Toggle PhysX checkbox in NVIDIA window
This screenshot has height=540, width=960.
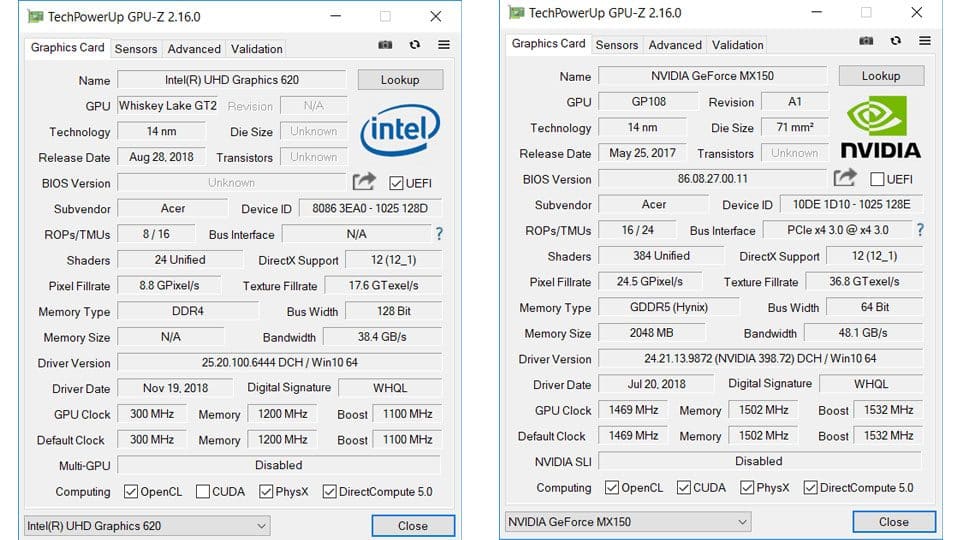[747, 488]
